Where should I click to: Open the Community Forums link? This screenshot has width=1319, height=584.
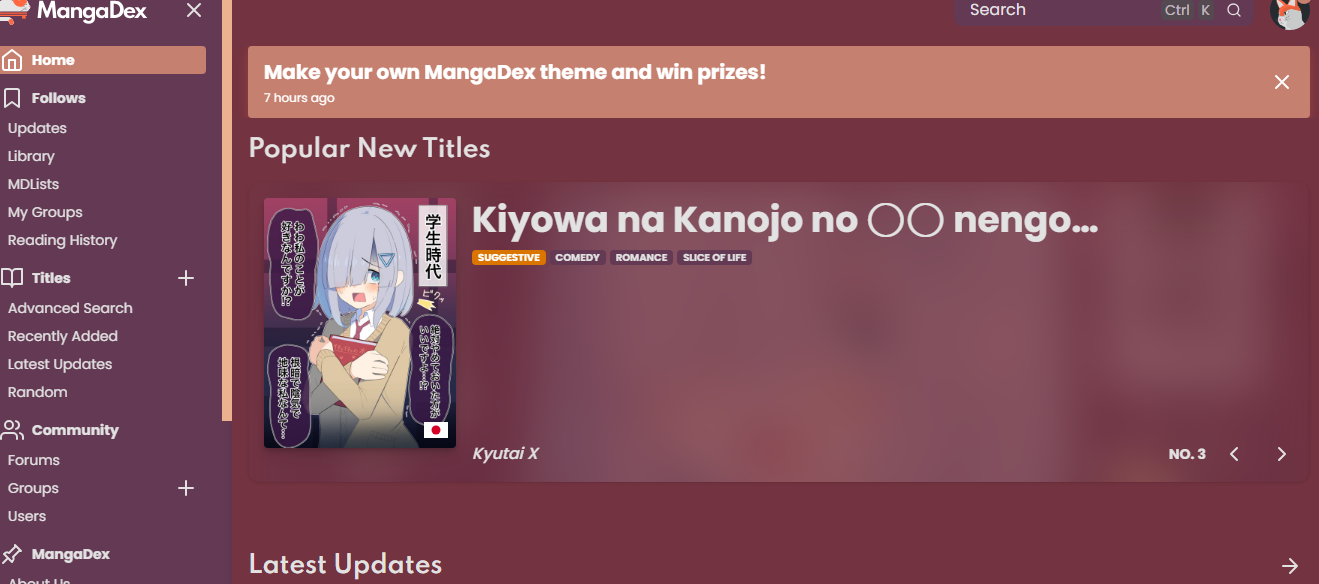coord(33,460)
